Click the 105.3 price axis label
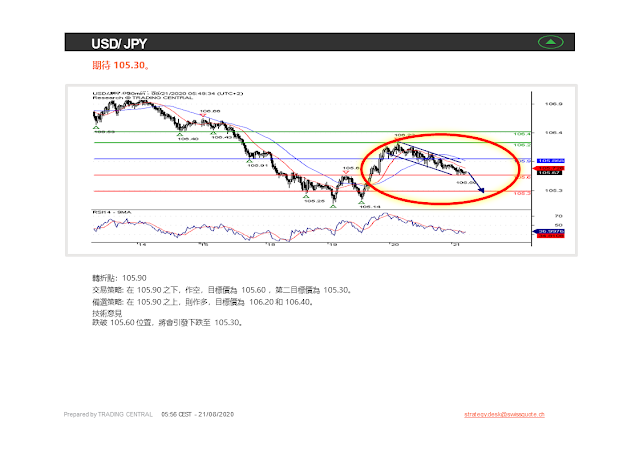Image resolution: width=640 pixels, height=453 pixels. (x=553, y=191)
